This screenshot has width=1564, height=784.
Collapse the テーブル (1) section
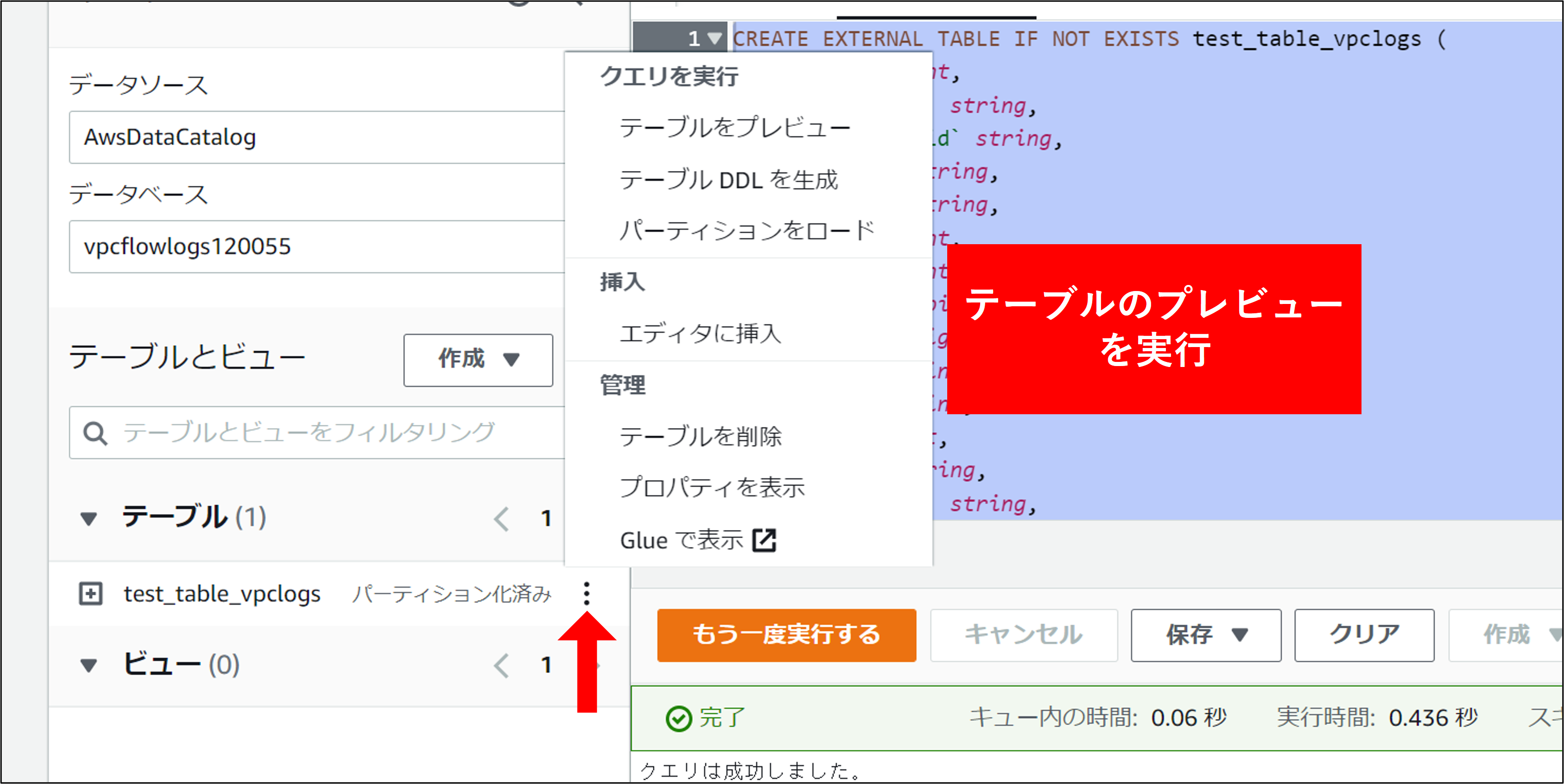coord(89,518)
